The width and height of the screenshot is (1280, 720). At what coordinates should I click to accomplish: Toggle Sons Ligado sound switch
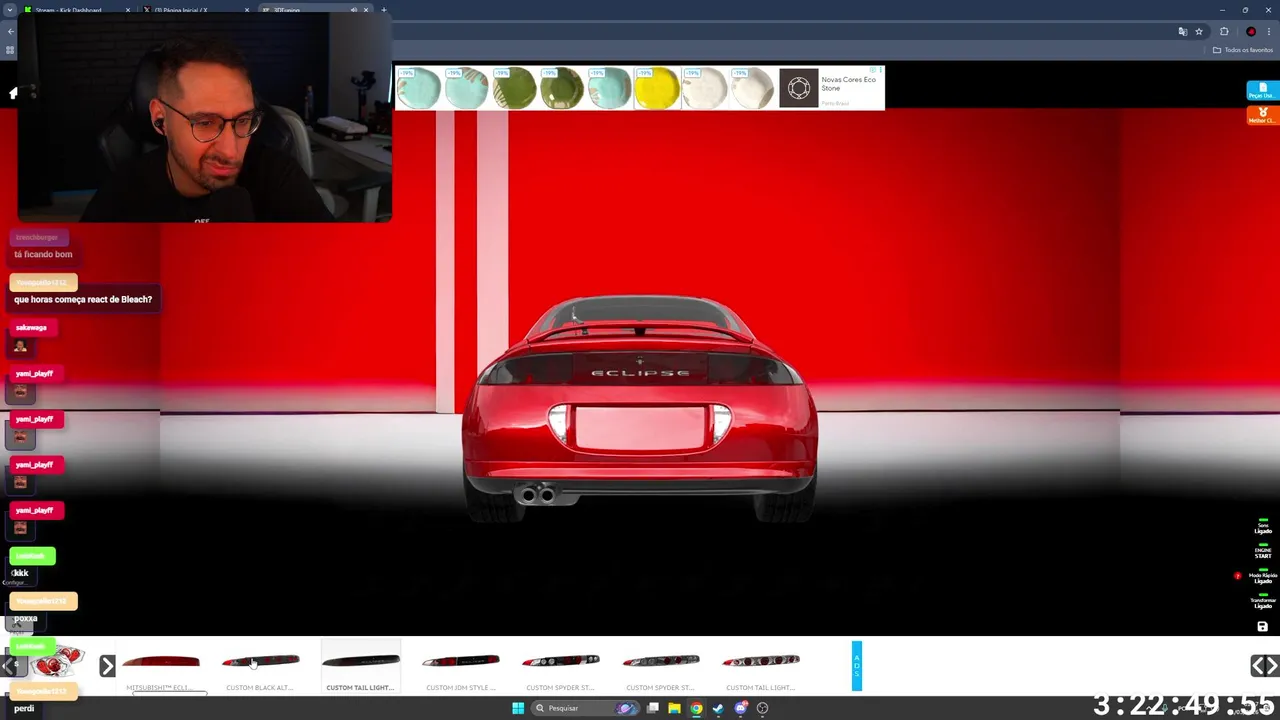(x=1263, y=526)
